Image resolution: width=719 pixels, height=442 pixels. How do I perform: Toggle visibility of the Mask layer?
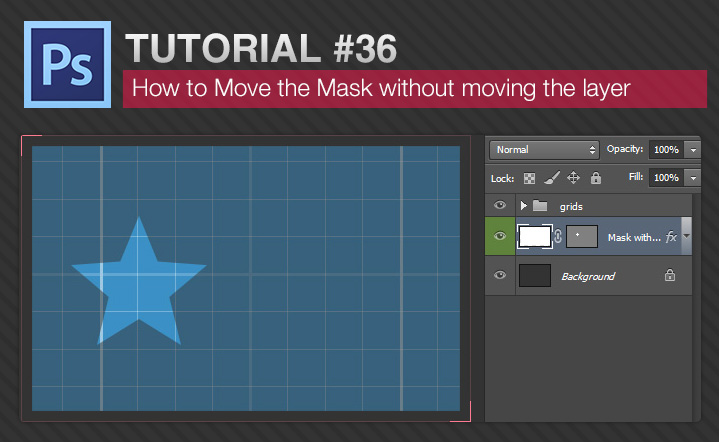point(500,238)
